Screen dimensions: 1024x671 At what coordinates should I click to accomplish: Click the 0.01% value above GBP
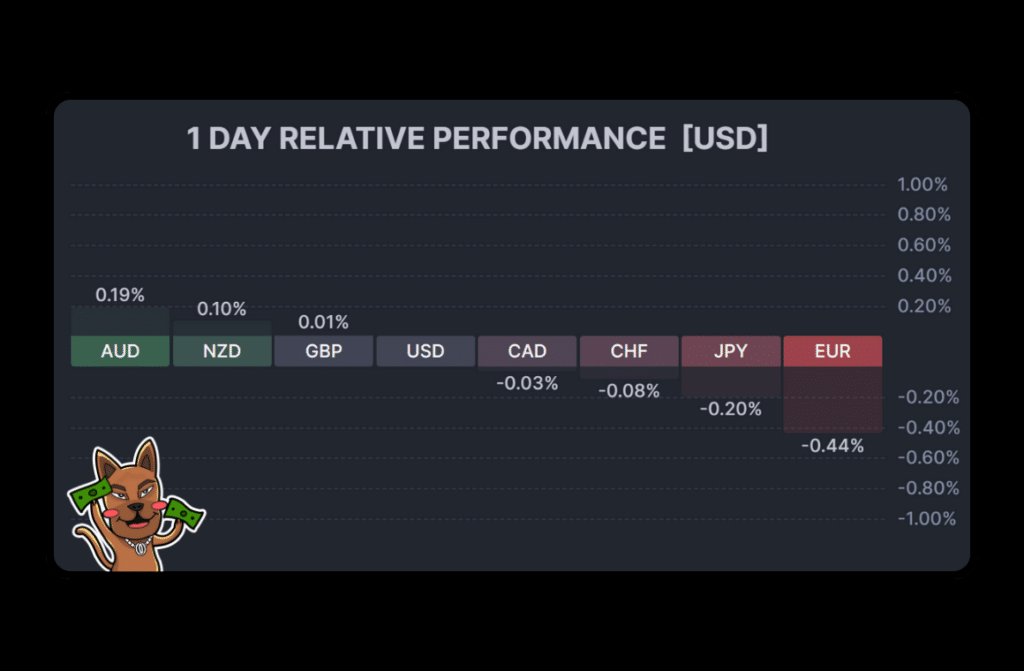tap(324, 322)
